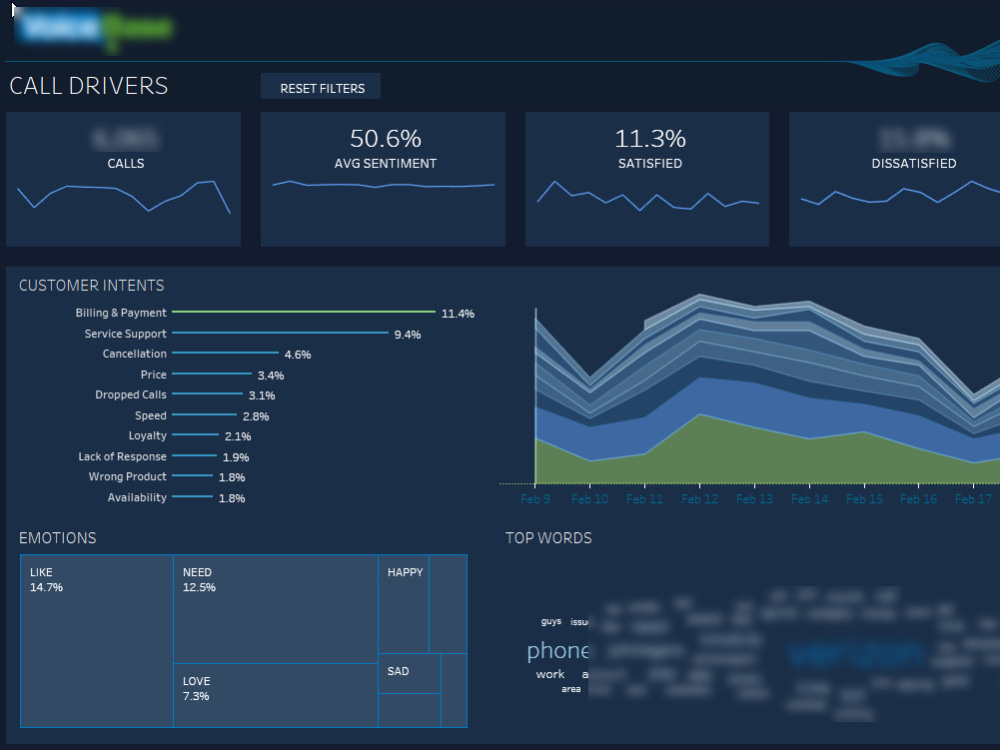Click the word guys in the word cloud
The image size is (1000, 750).
tap(550, 620)
